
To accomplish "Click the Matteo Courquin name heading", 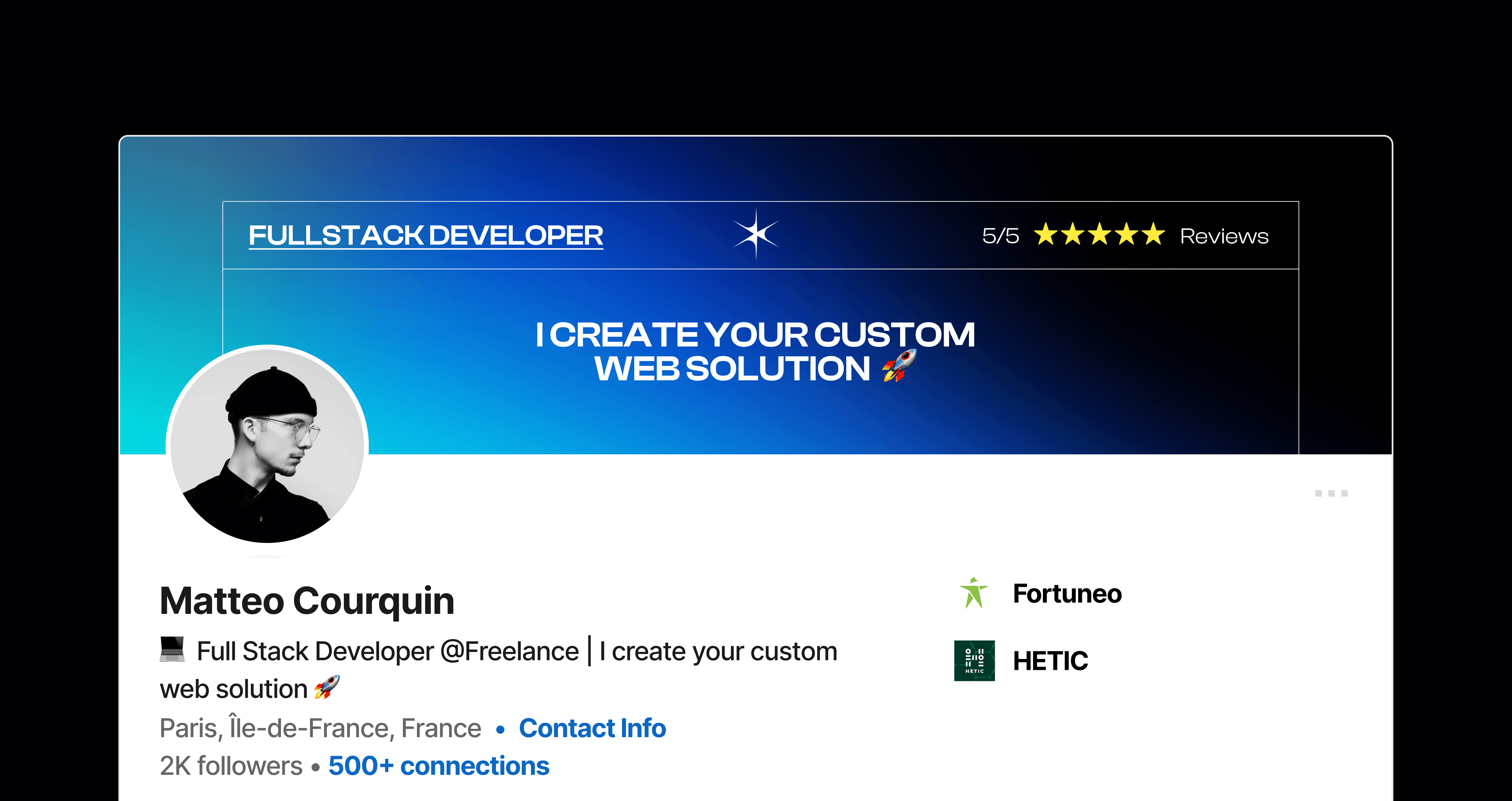I will tap(307, 601).
